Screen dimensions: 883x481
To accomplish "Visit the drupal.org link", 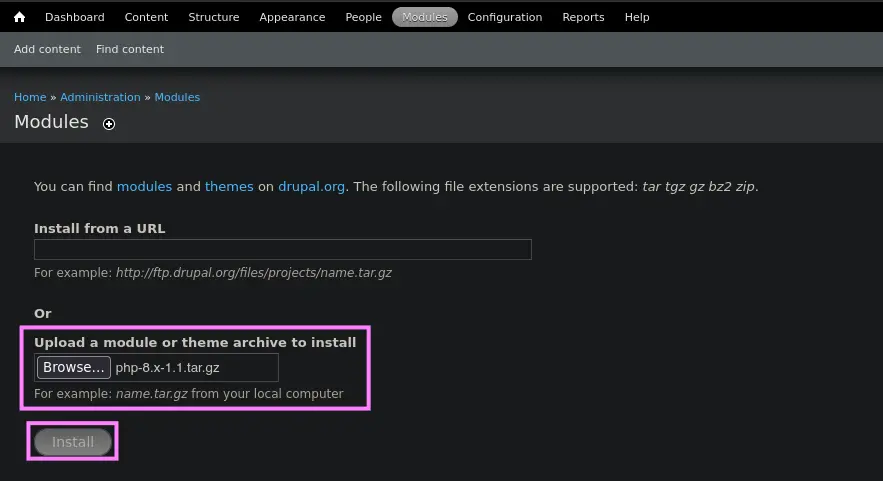I will pos(312,186).
